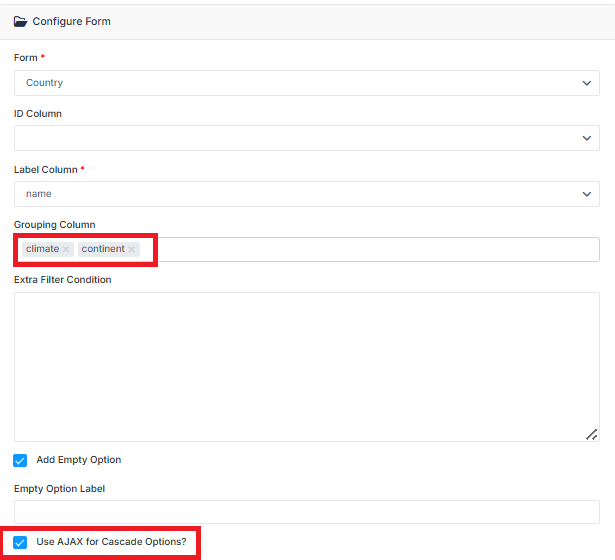Screen dimensions: 615x560
Task: Select the climate tag chip
Action: tap(42, 249)
